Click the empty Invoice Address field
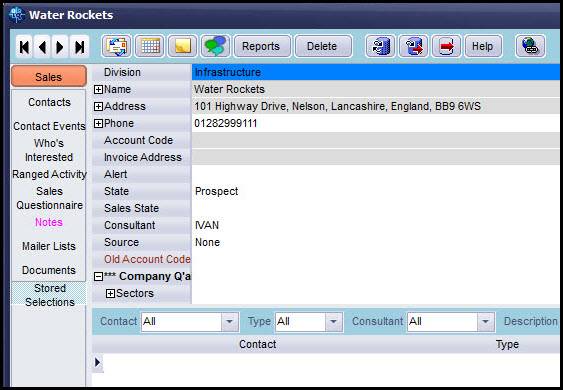The height and width of the screenshot is (390, 563). (x=376, y=157)
